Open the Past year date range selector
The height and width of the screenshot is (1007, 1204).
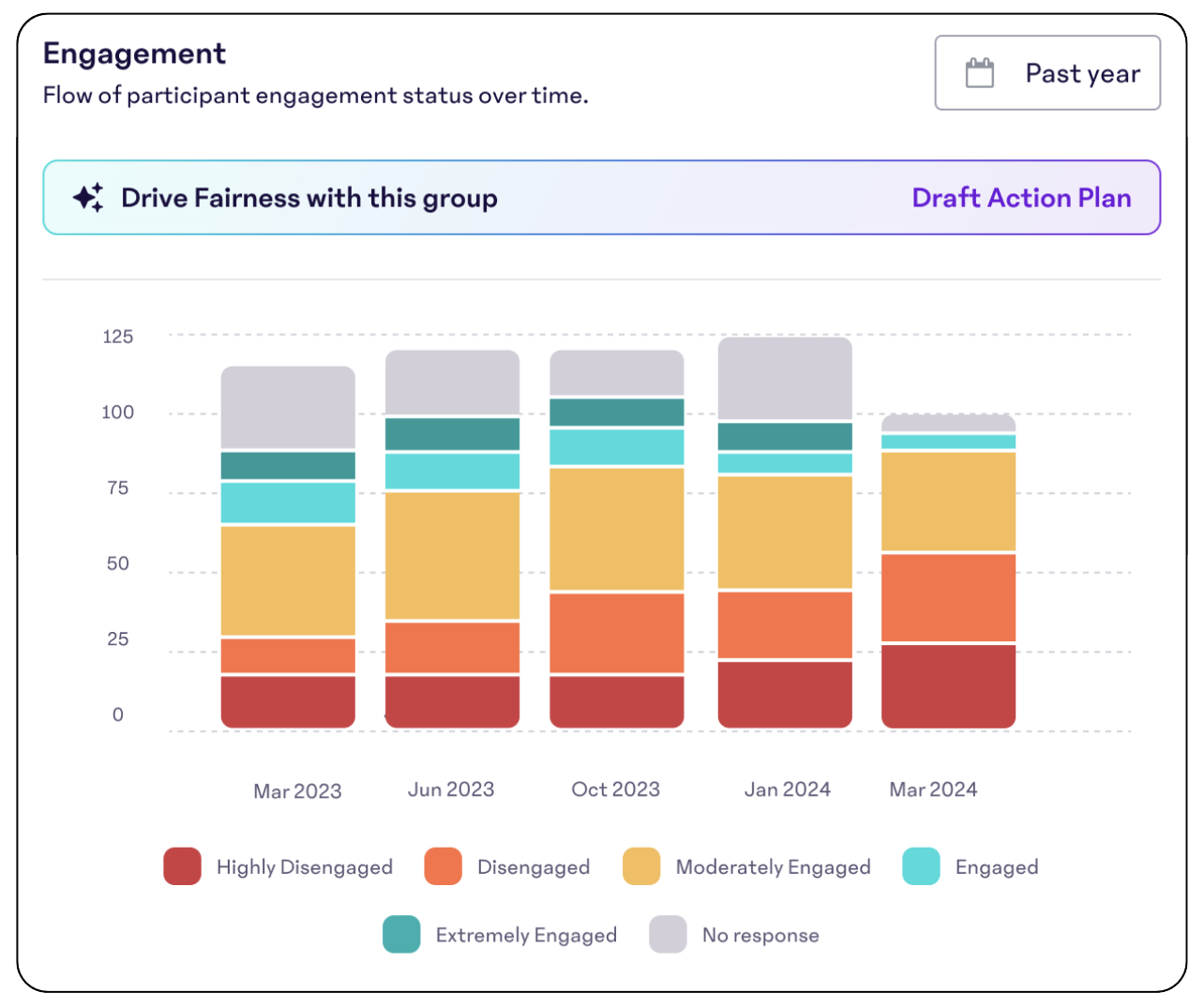click(x=1047, y=71)
